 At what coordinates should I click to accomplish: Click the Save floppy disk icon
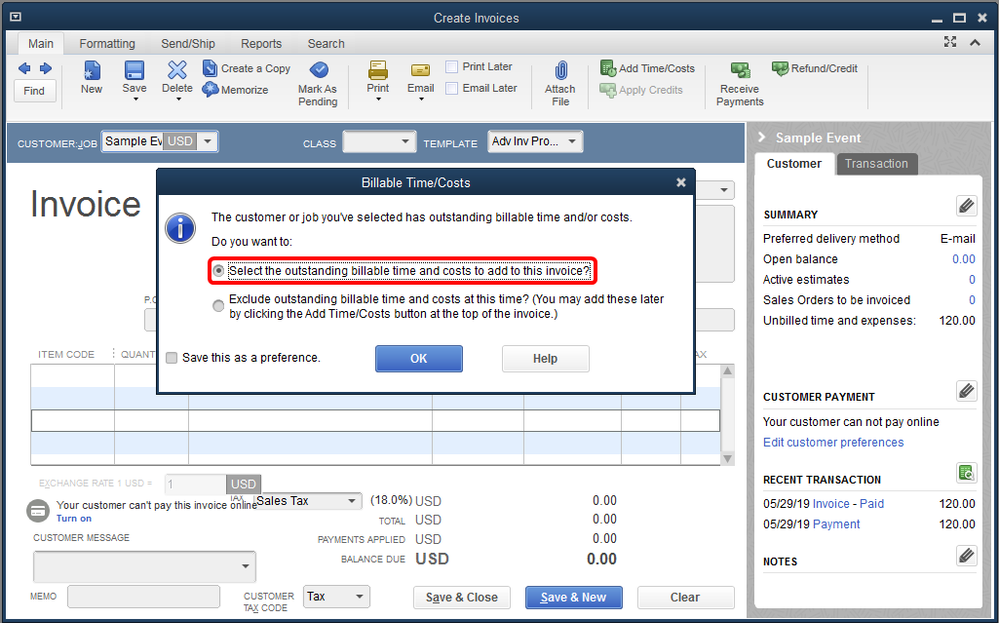pyautogui.click(x=134, y=70)
